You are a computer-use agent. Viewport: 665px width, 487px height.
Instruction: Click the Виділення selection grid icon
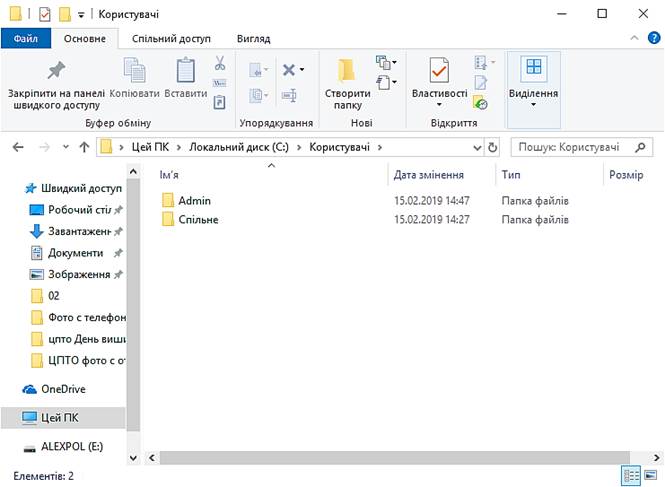point(534,67)
